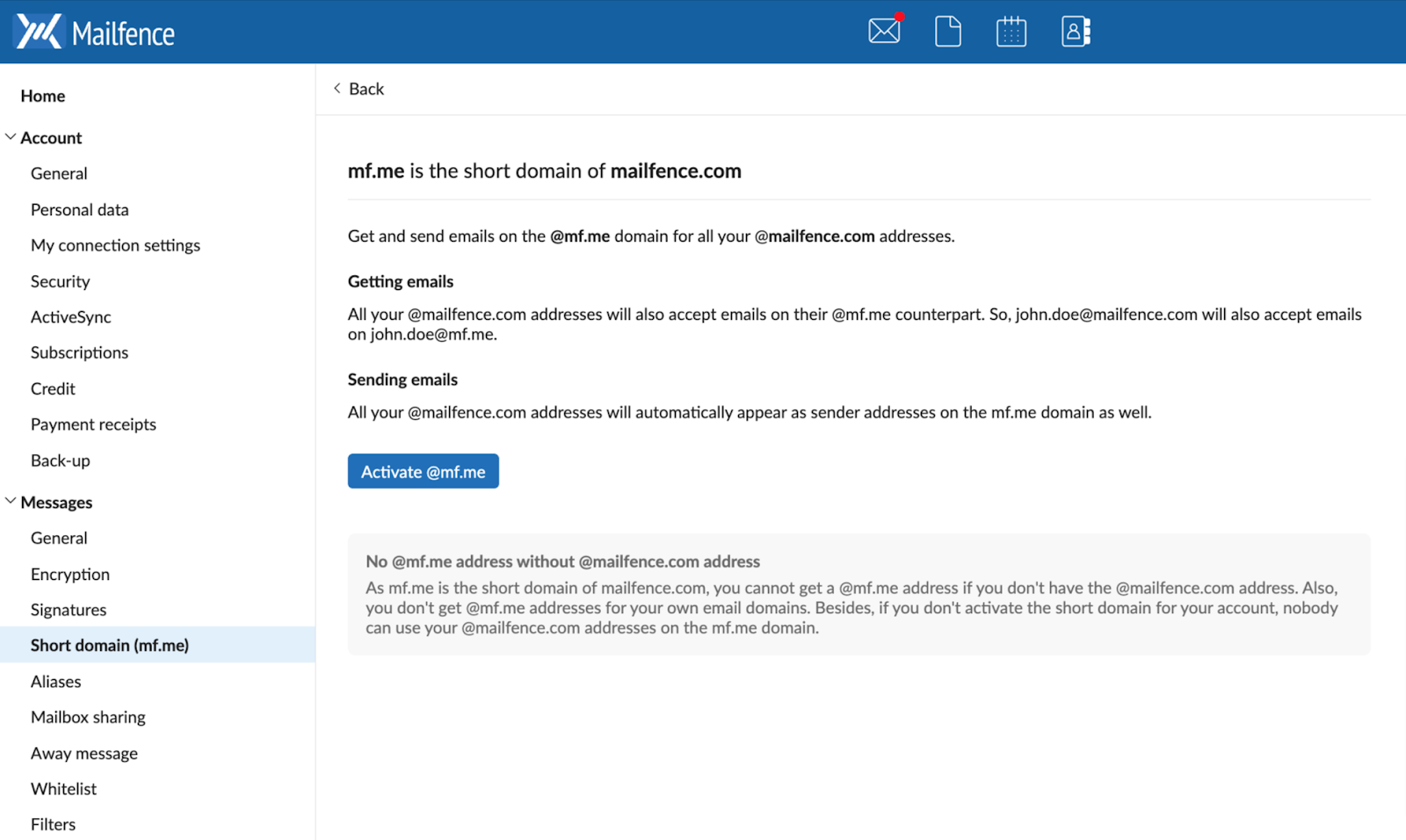The height and width of the screenshot is (840, 1406).
Task: Open Whitelist settings
Action: click(x=64, y=789)
